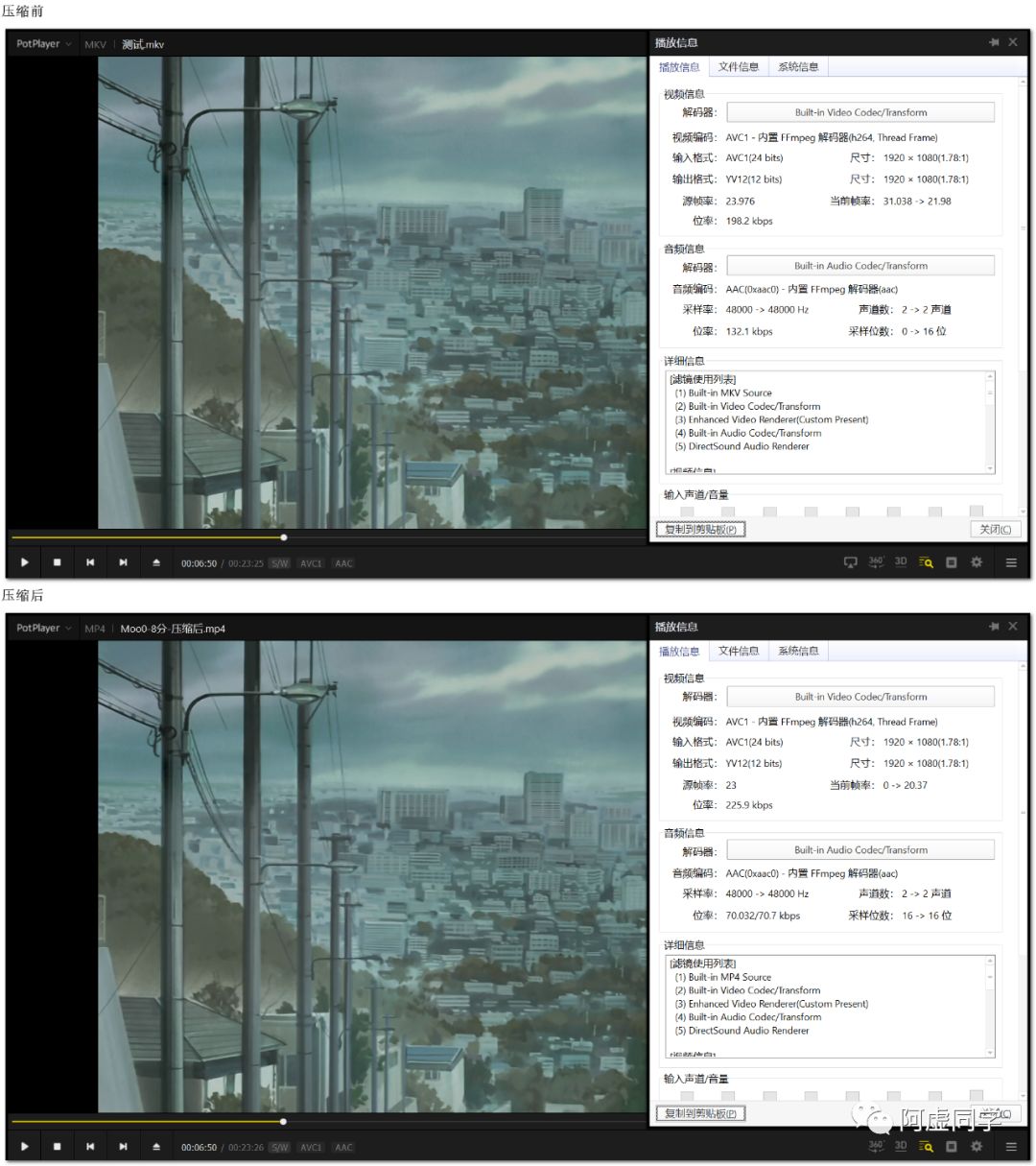Open settings gear in 测试.mkv window
This screenshot has width=1036, height=1166.
coord(977,562)
